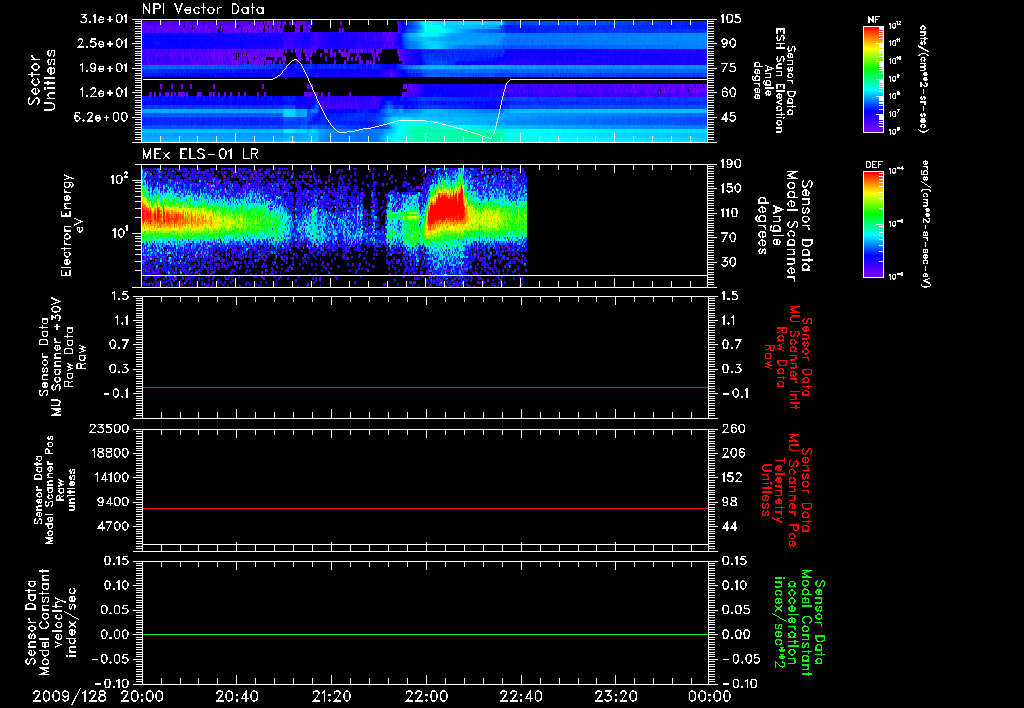Click the "2.5e+01" sector tick label
1024x708 pixels.
105,43
